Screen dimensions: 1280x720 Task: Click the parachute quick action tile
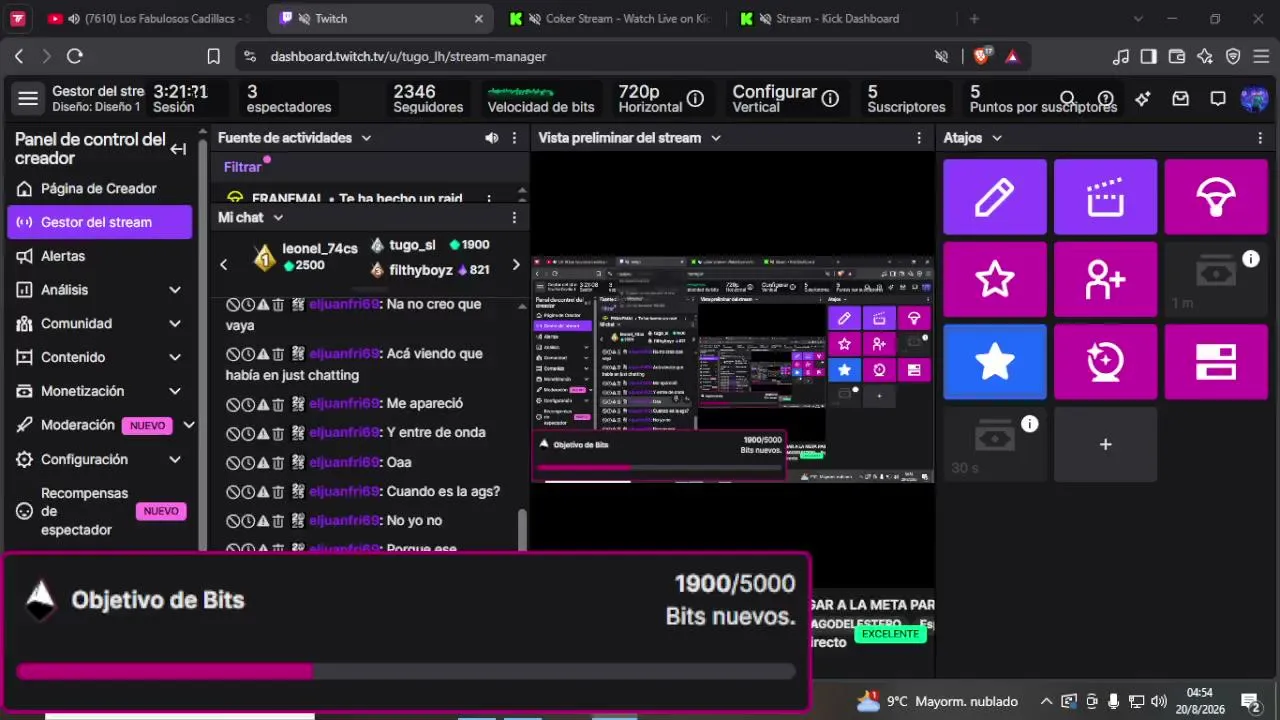(1216, 197)
